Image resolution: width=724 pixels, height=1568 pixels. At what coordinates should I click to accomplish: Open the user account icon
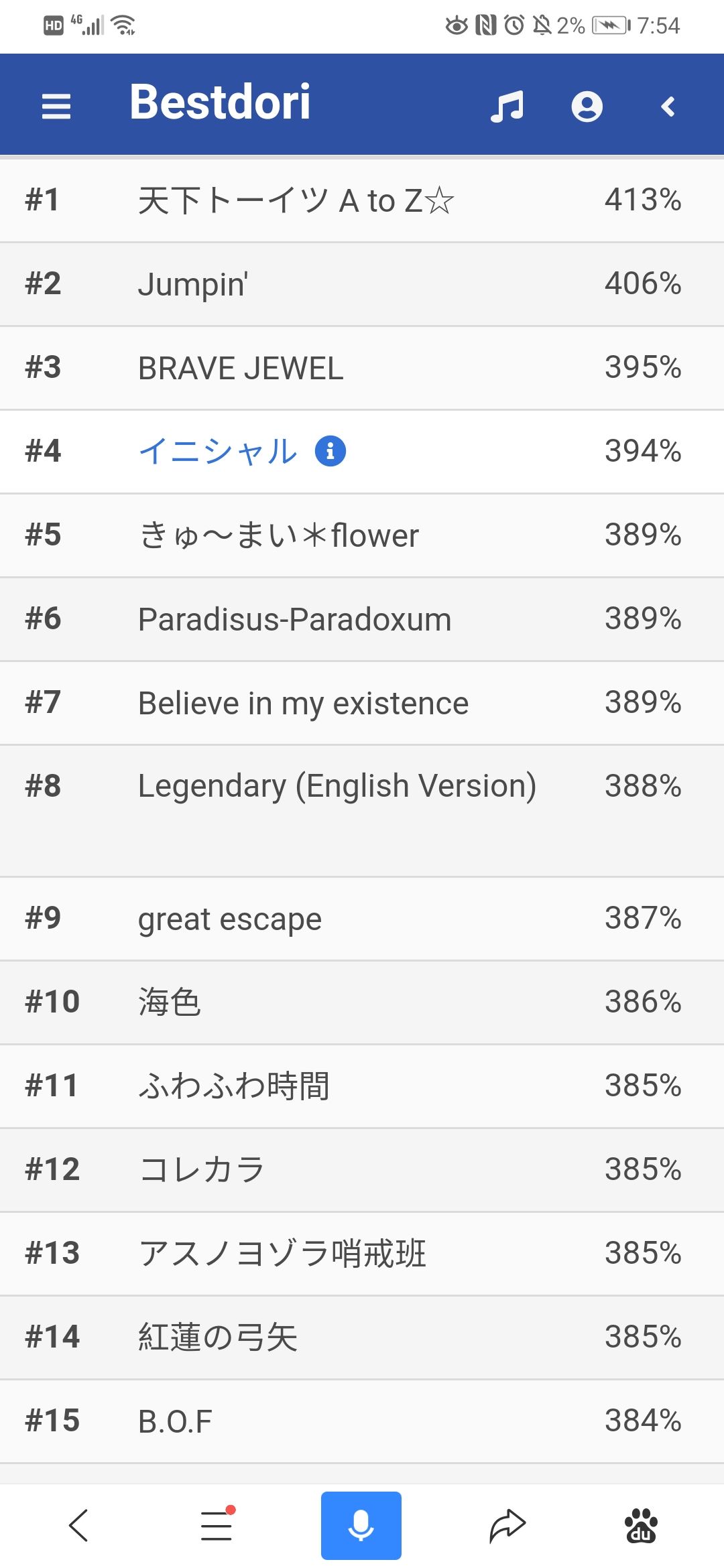(x=587, y=107)
